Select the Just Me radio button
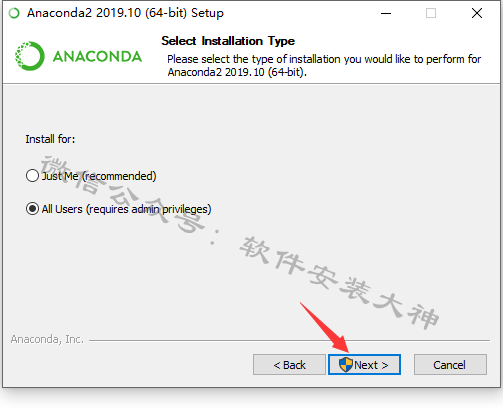503x409 pixels. click(x=32, y=176)
